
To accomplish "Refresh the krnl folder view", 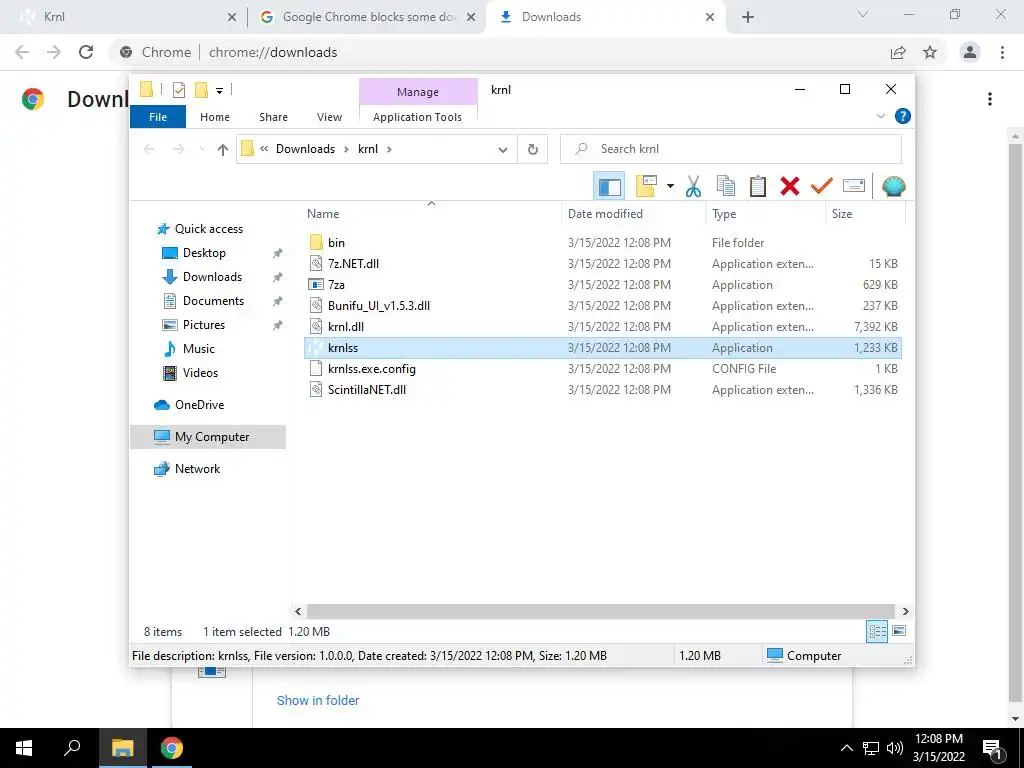I will click(533, 150).
